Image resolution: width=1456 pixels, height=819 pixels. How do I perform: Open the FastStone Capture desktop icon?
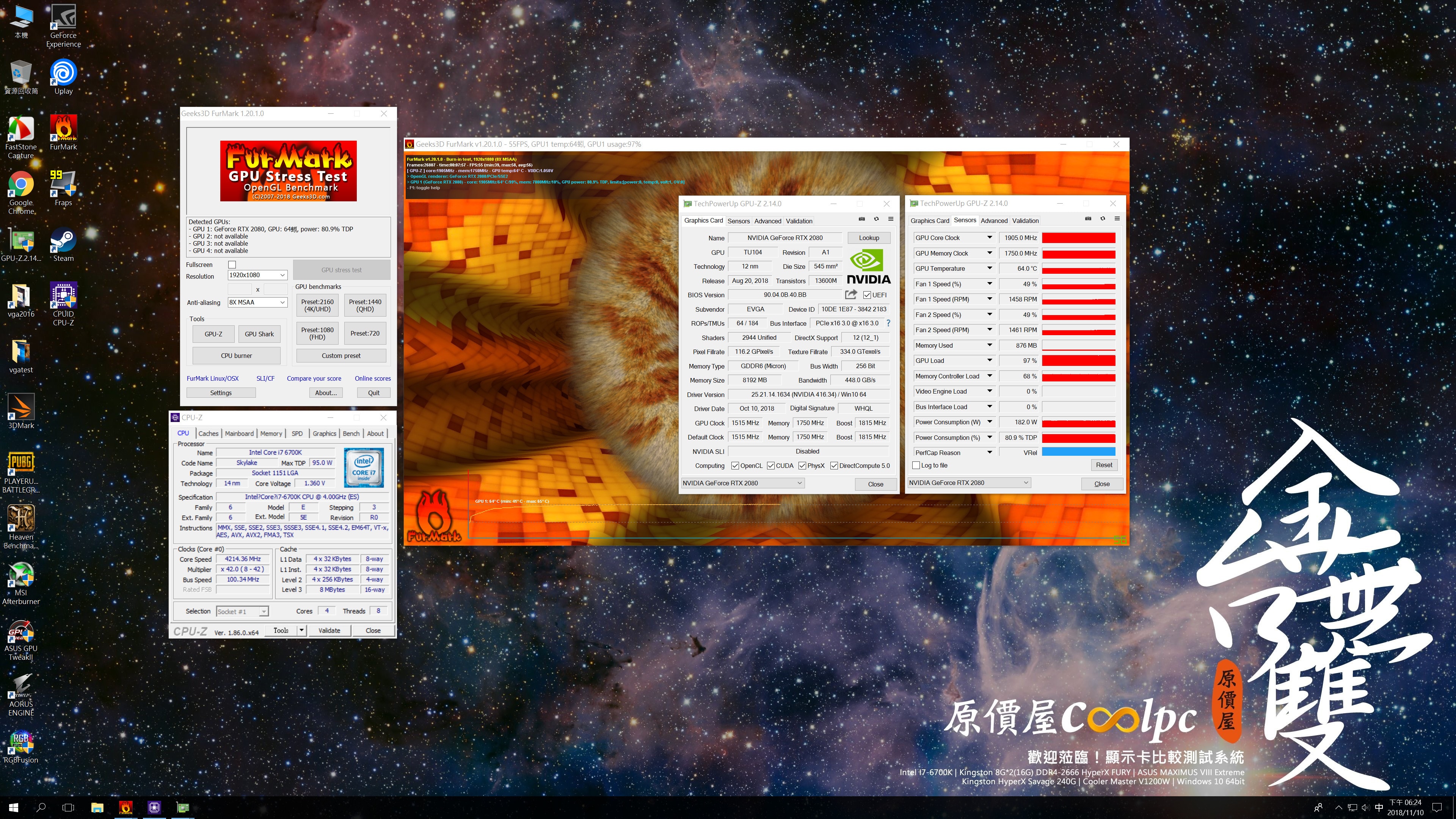click(21, 137)
